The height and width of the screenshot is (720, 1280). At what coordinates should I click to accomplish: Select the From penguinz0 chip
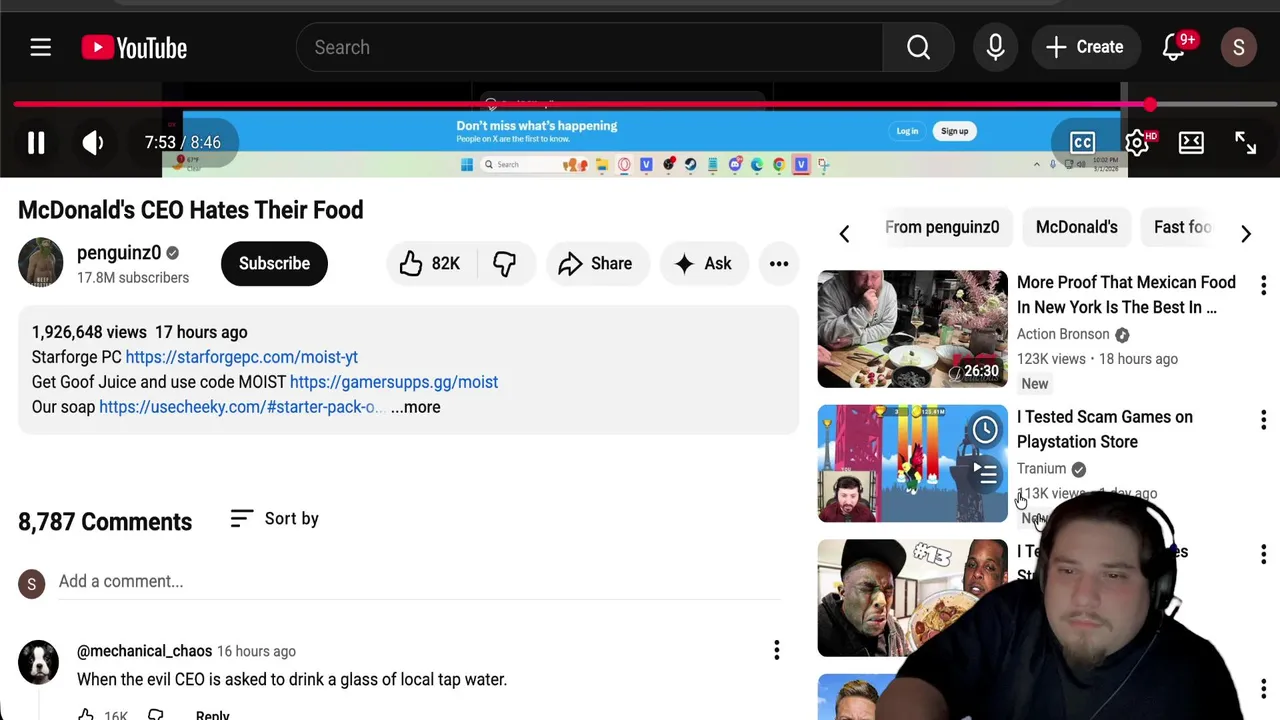942,227
